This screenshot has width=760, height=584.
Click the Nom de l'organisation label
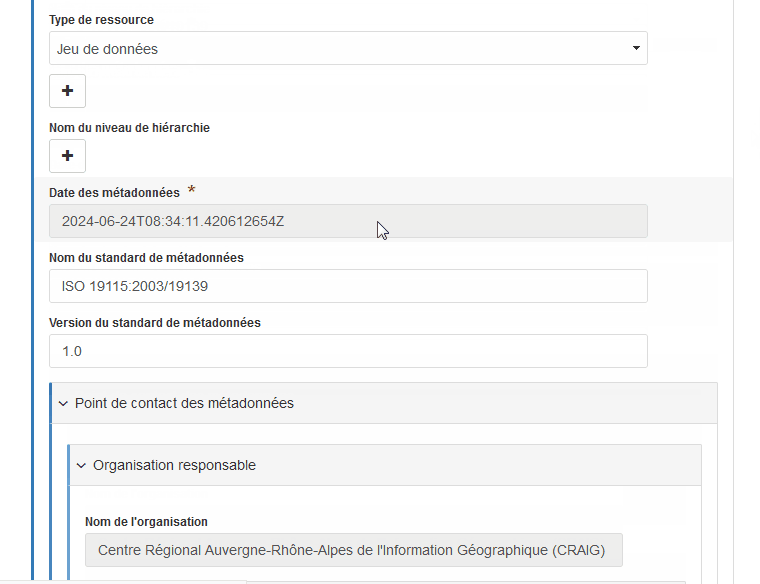(x=146, y=522)
